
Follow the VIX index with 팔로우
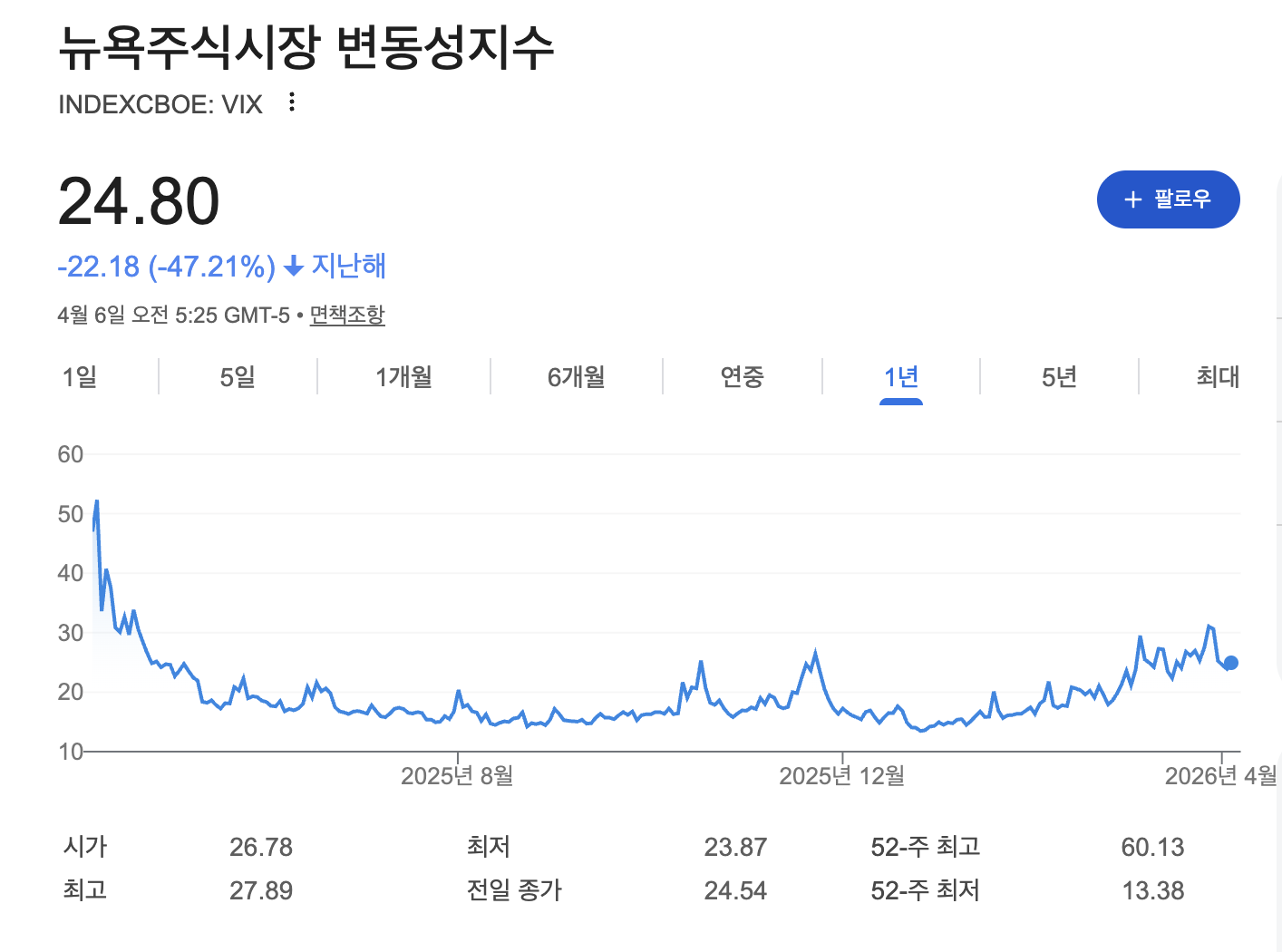[1168, 199]
